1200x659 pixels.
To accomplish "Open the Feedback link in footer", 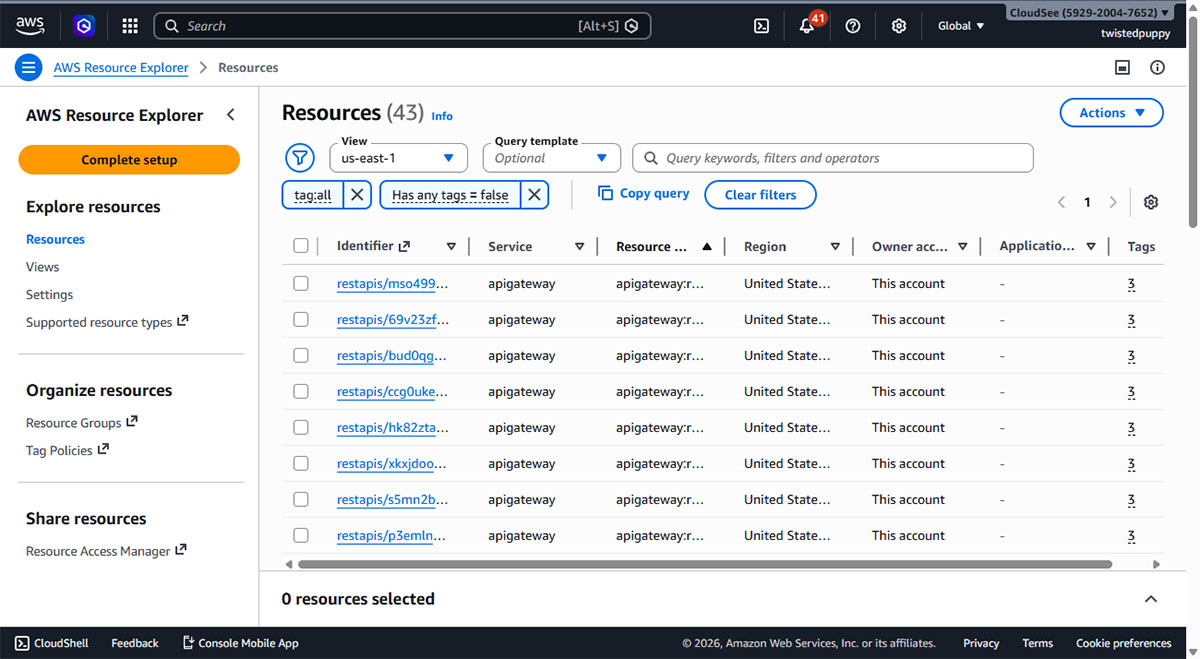I will point(135,643).
